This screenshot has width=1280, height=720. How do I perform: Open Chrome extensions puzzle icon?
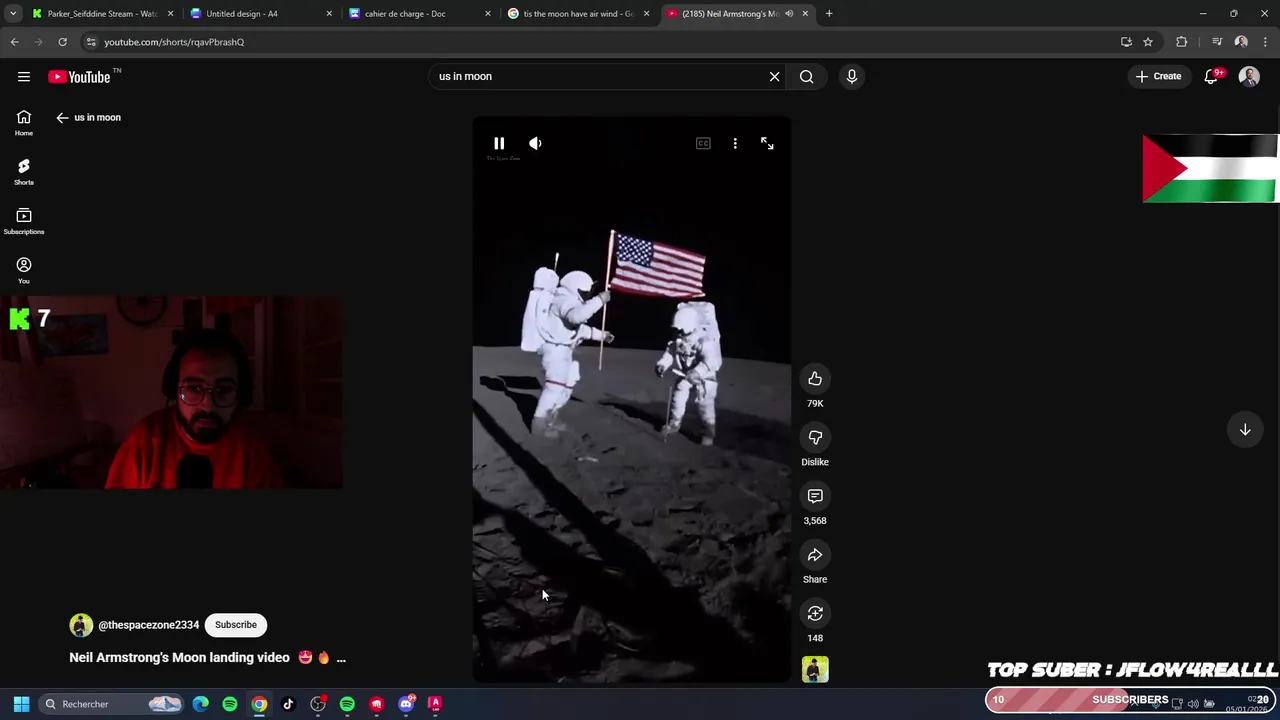[1182, 42]
